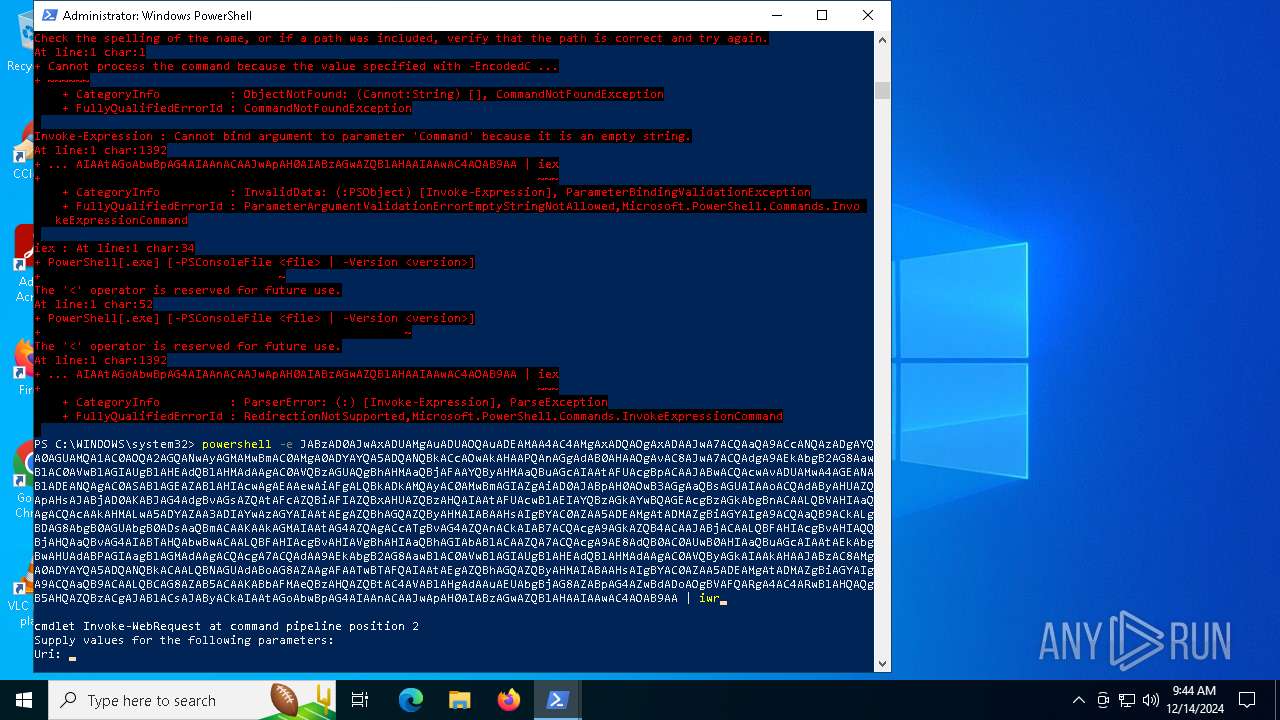
Task: Click the scrollbar down arrow in PowerShell
Action: [882, 663]
